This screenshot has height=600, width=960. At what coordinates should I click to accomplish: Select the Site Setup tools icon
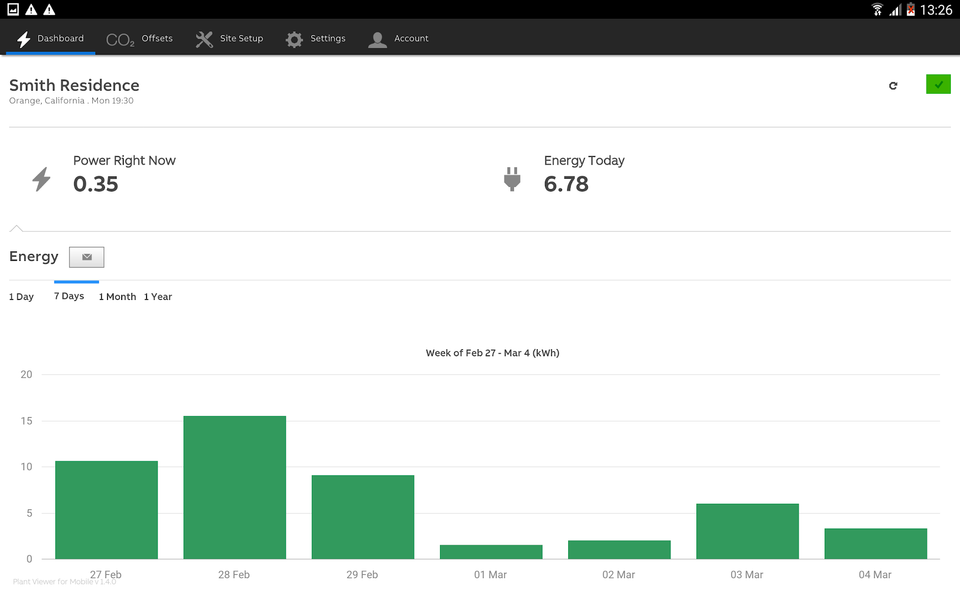[x=202, y=38]
